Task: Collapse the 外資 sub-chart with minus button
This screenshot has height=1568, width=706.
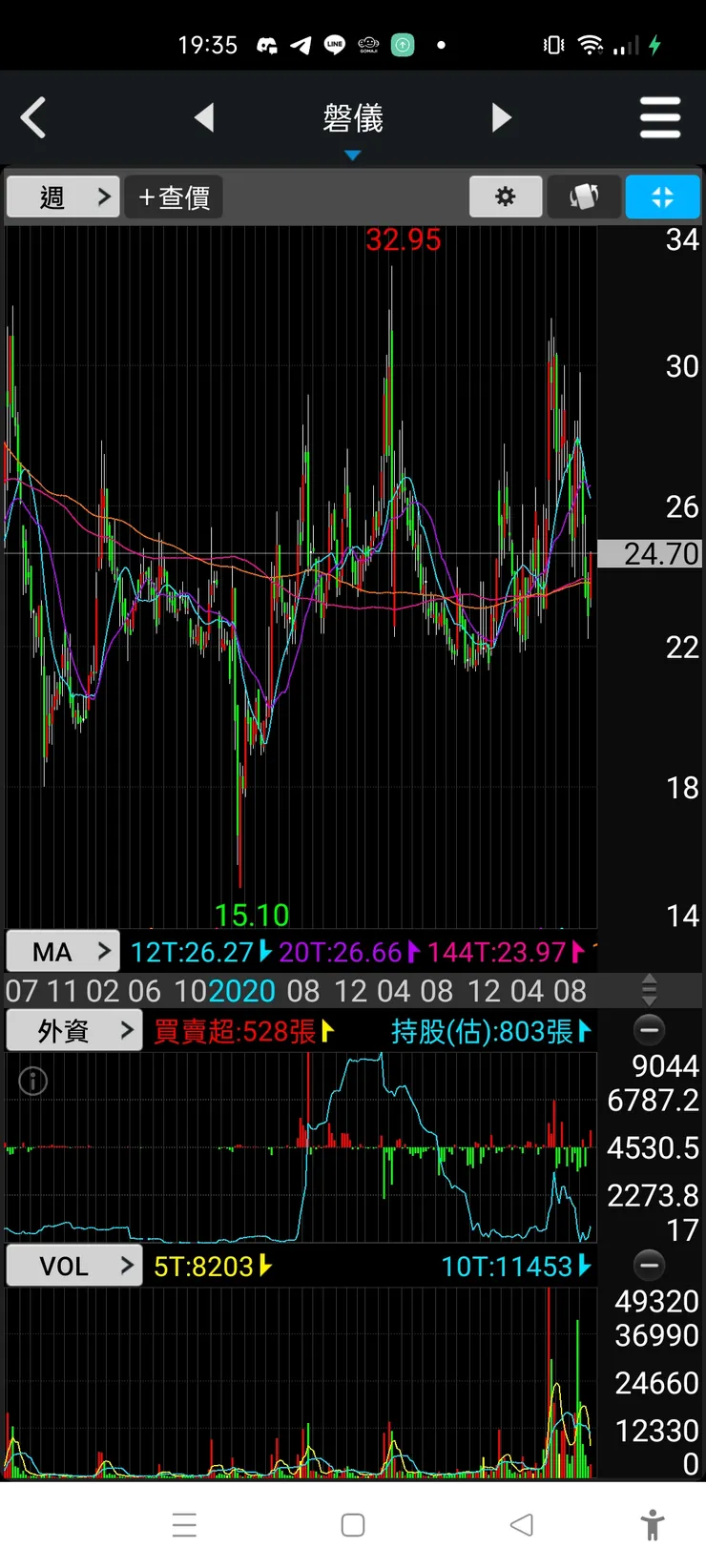Action: [650, 1030]
